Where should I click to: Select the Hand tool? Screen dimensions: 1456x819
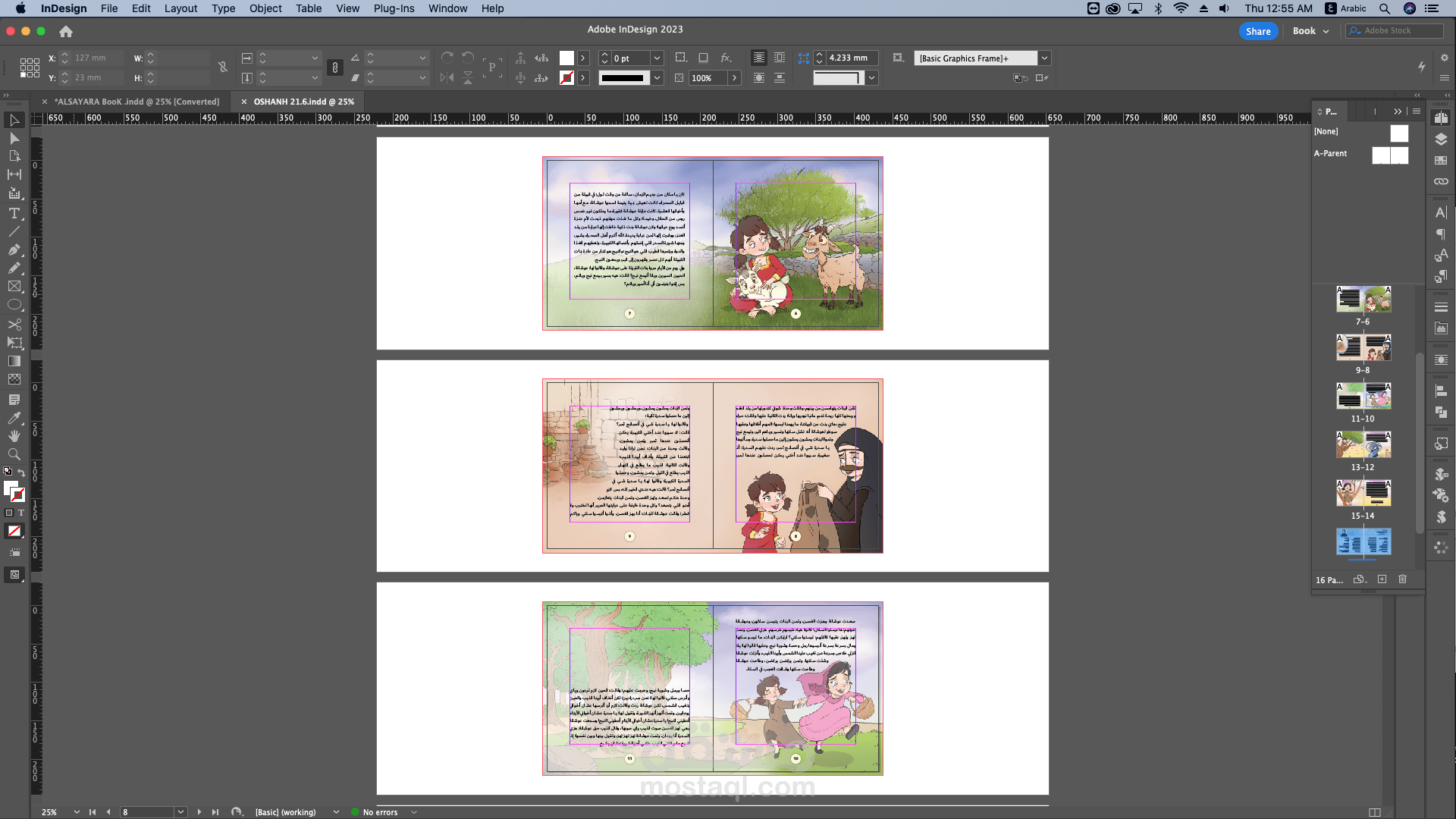(14, 436)
